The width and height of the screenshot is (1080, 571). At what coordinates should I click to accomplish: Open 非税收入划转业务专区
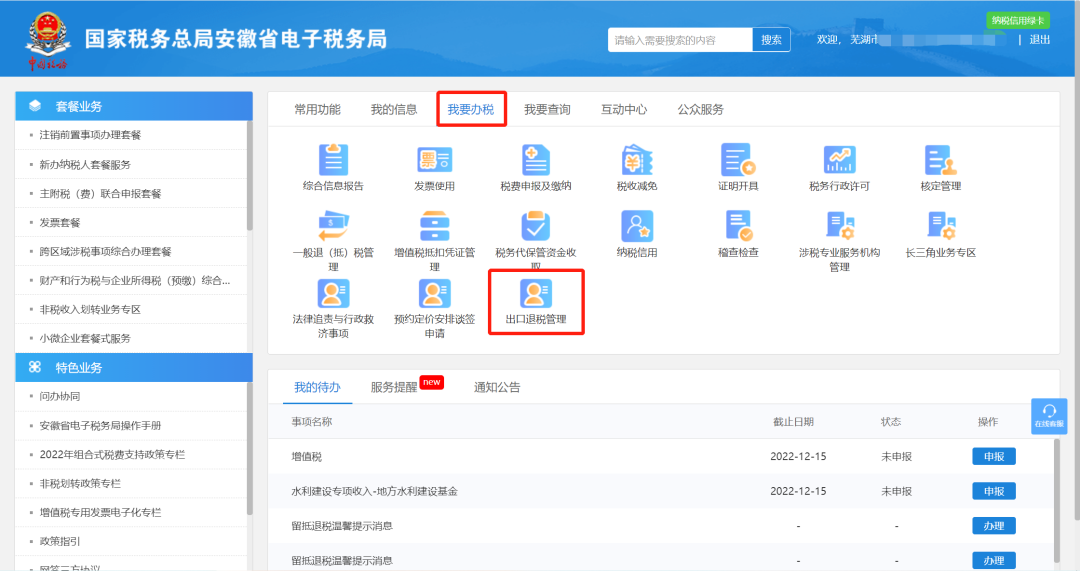coord(90,309)
